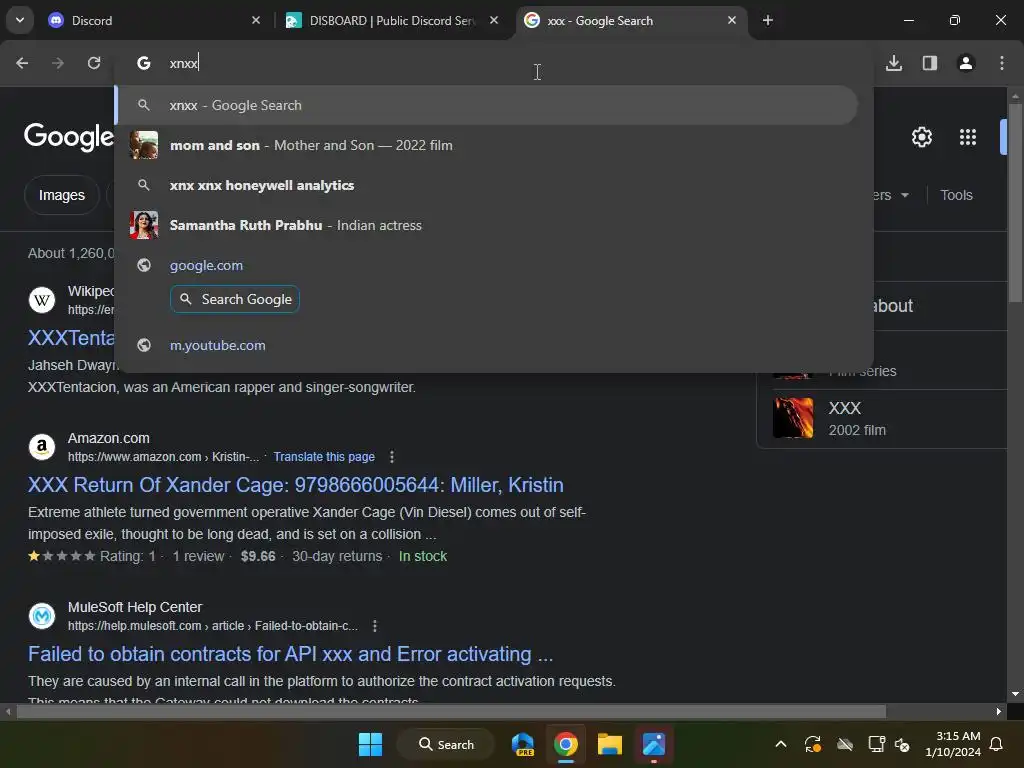Screen dimensions: 1024x768
Task: Open Chrome downloads icon
Action: [894, 63]
